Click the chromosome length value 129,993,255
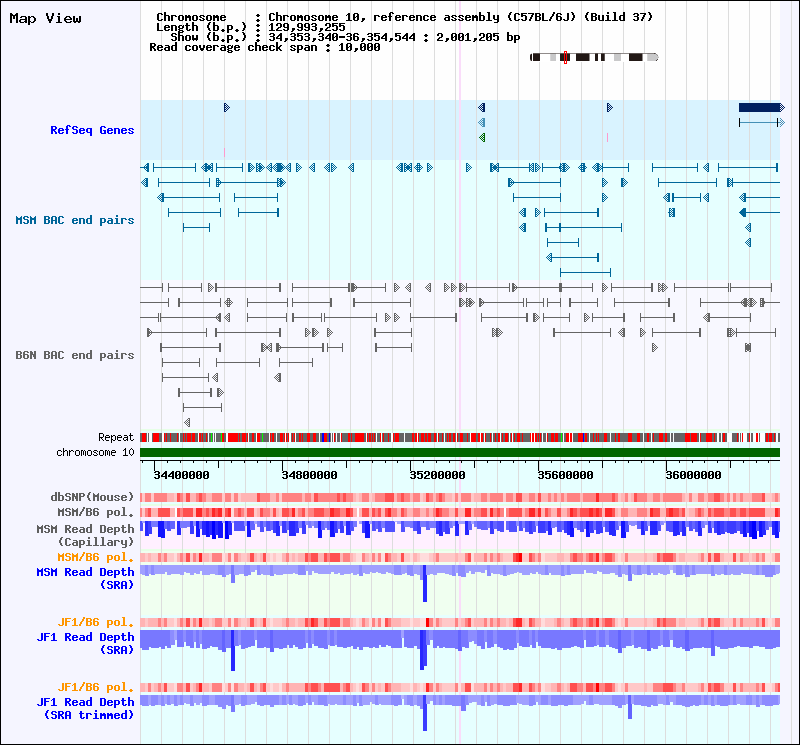 pos(307,27)
